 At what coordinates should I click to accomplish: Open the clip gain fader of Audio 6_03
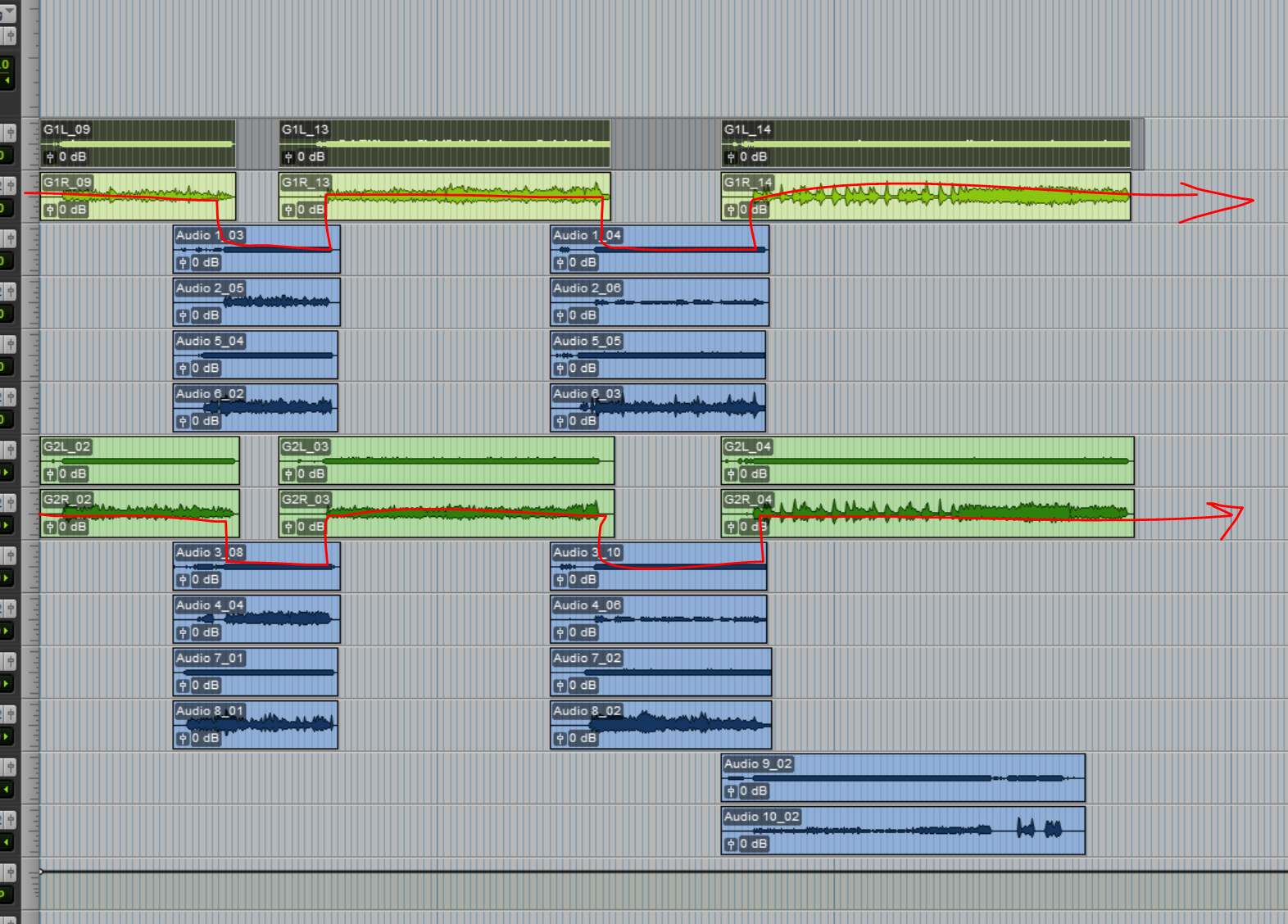560,422
